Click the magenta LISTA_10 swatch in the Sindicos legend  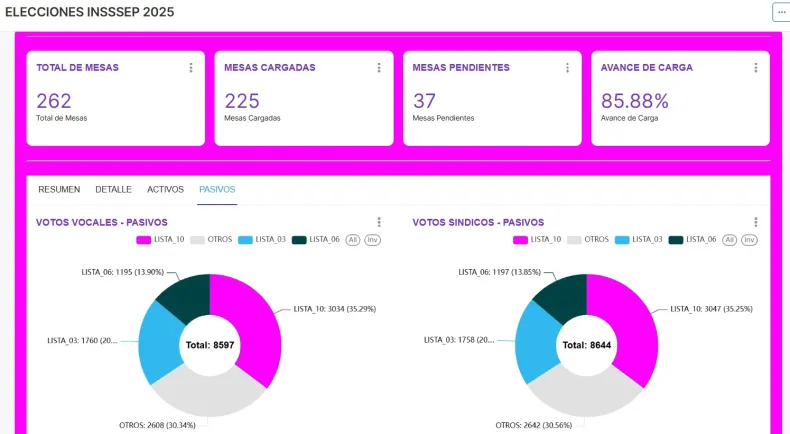(x=520, y=240)
